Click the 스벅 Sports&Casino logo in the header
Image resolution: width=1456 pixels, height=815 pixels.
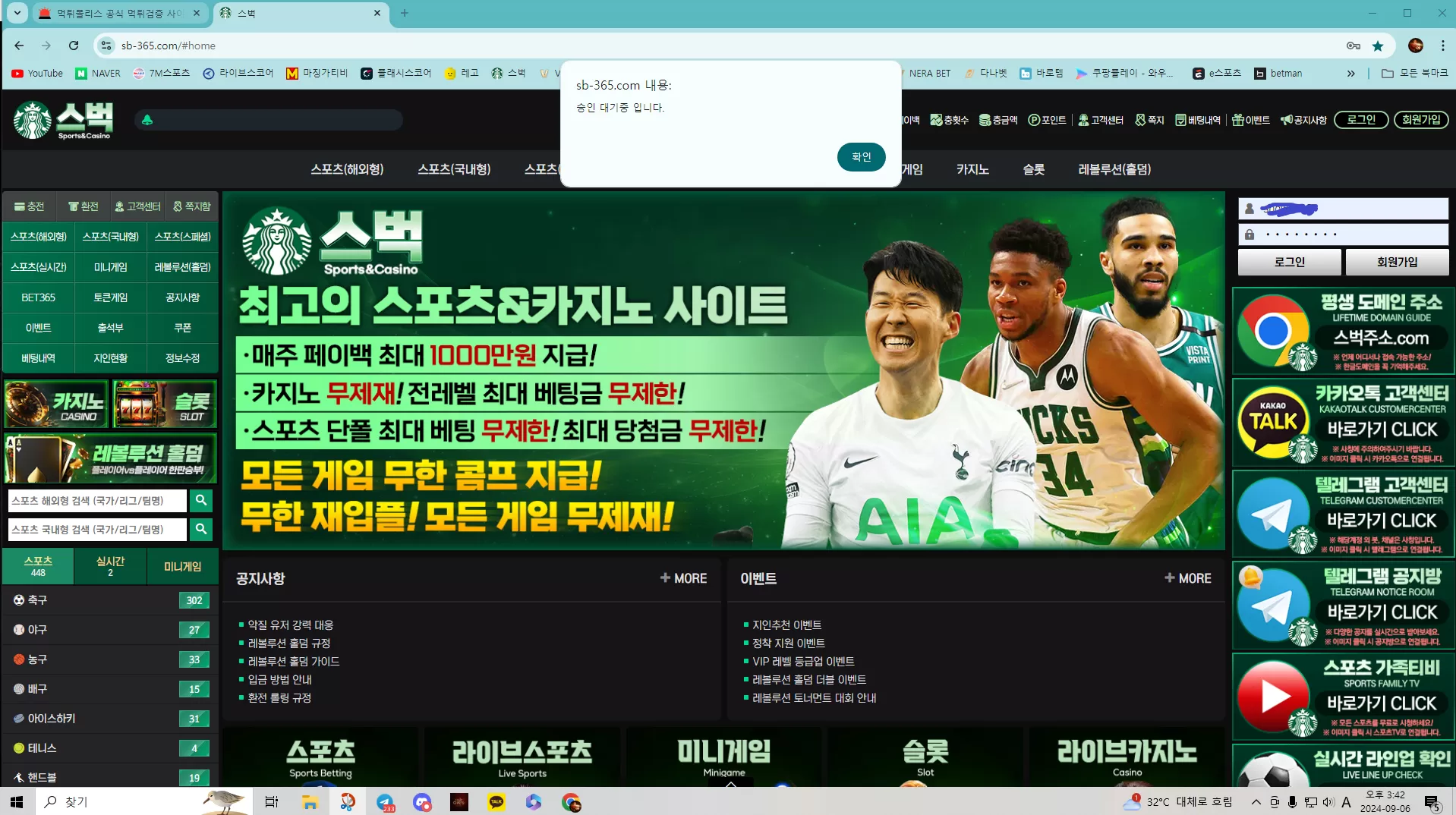pyautogui.click(x=64, y=120)
